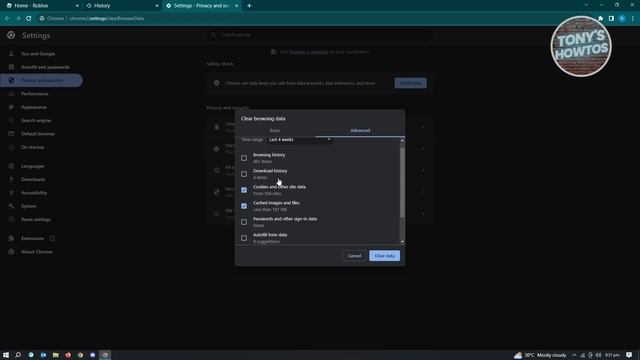Open the notification center icon
The width and height of the screenshot is (640, 360).
point(629,355)
